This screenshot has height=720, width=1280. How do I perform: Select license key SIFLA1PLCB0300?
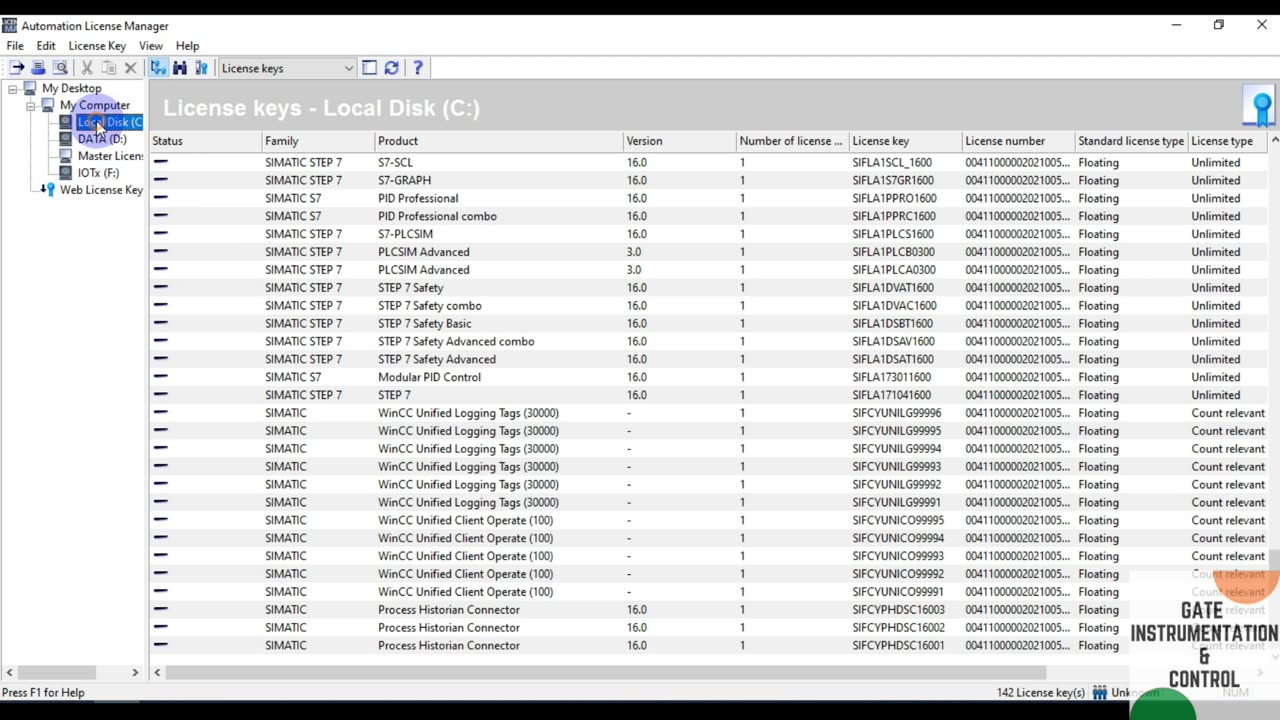pos(894,252)
